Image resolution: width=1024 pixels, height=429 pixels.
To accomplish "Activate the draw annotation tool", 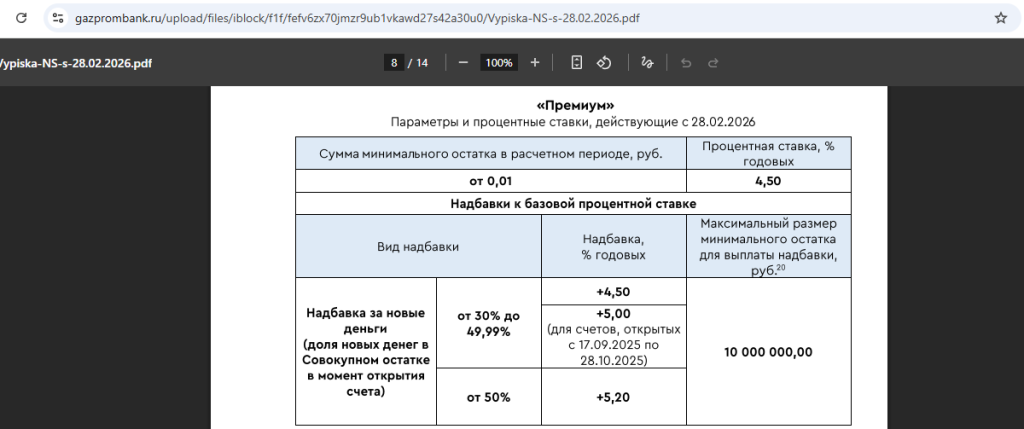I will click(647, 62).
